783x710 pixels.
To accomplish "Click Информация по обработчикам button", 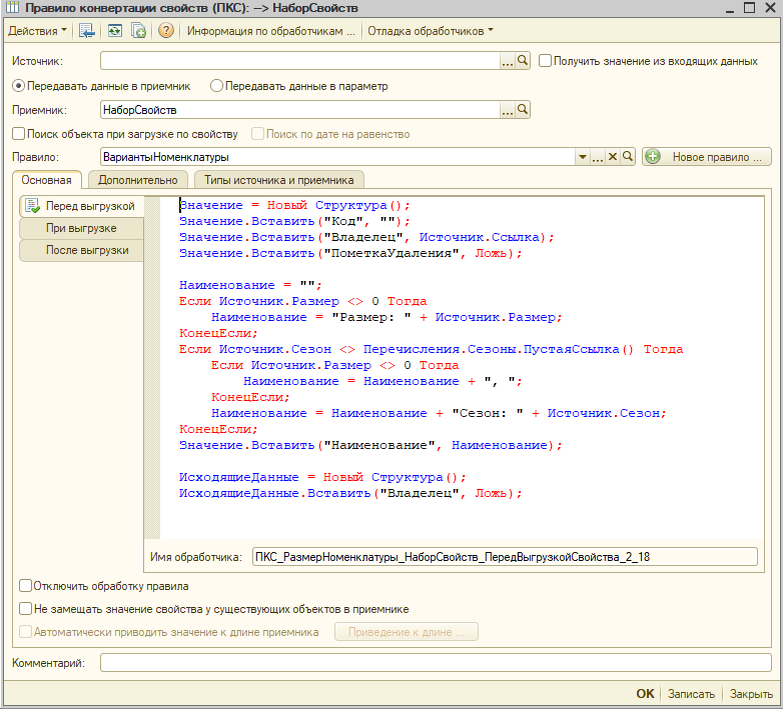I will tap(271, 31).
